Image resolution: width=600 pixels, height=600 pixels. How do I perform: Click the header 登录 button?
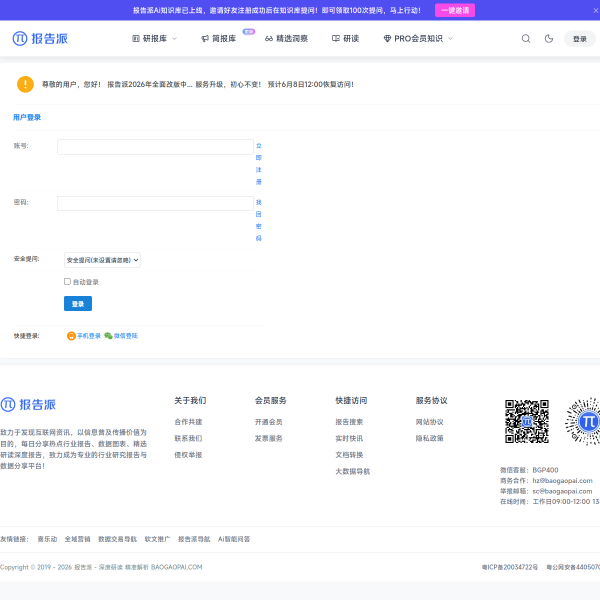[579, 39]
